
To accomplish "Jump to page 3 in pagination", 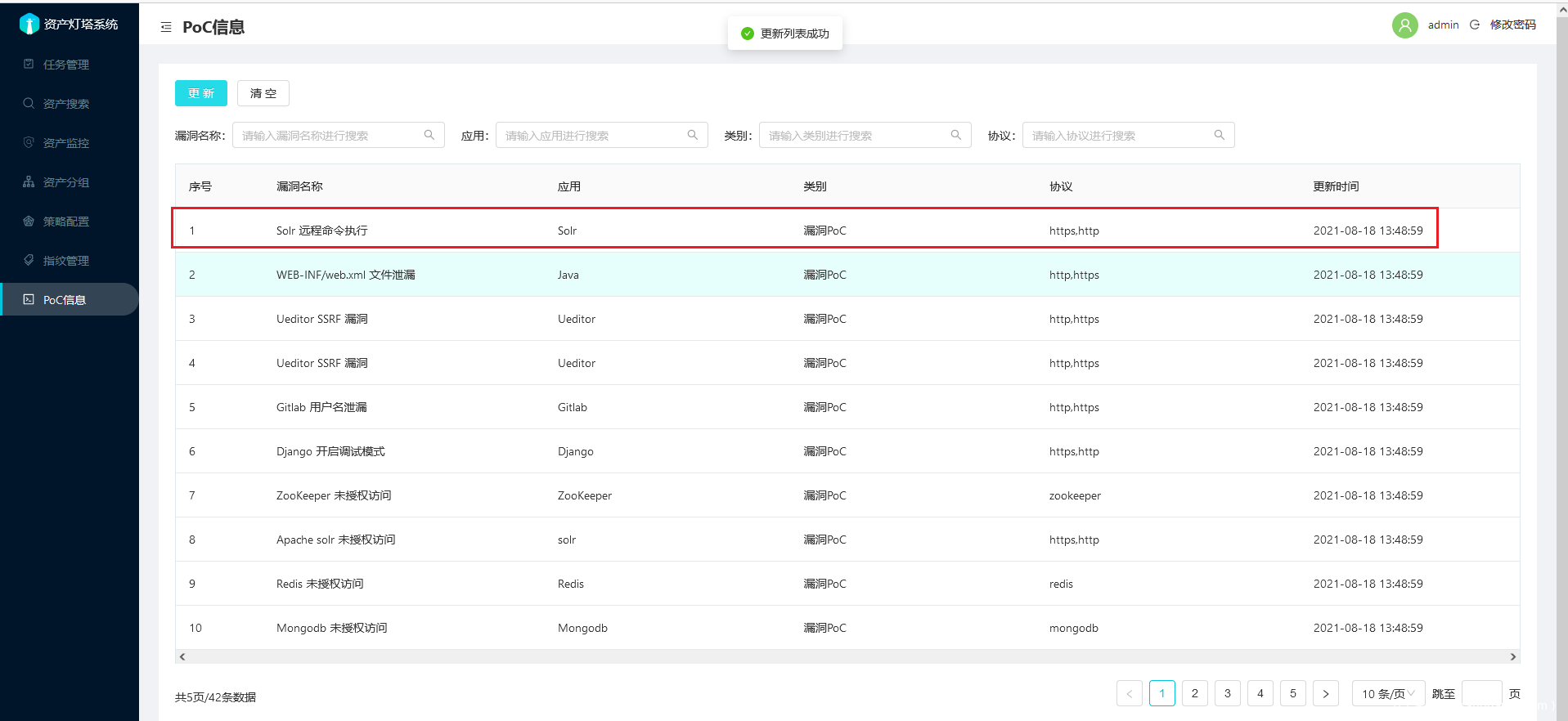I will (1227, 693).
